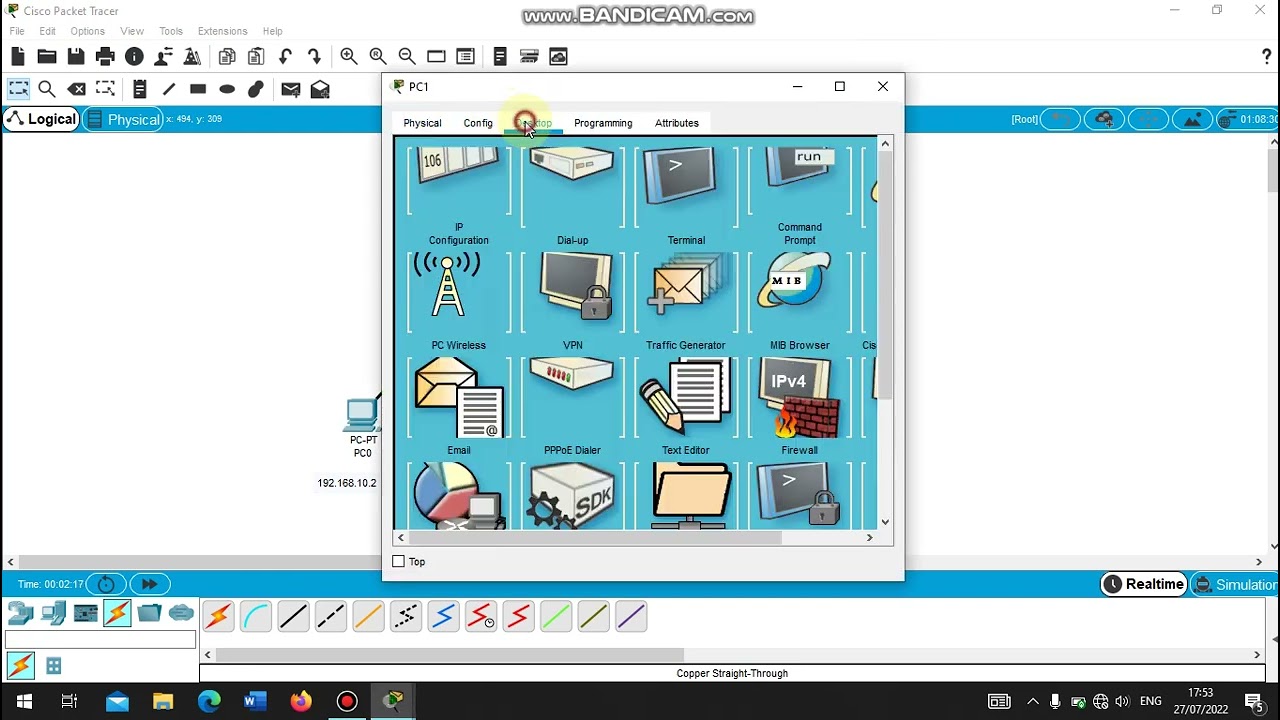The height and width of the screenshot is (720, 1280).
Task: Redo the last action
Action: [x=314, y=56]
